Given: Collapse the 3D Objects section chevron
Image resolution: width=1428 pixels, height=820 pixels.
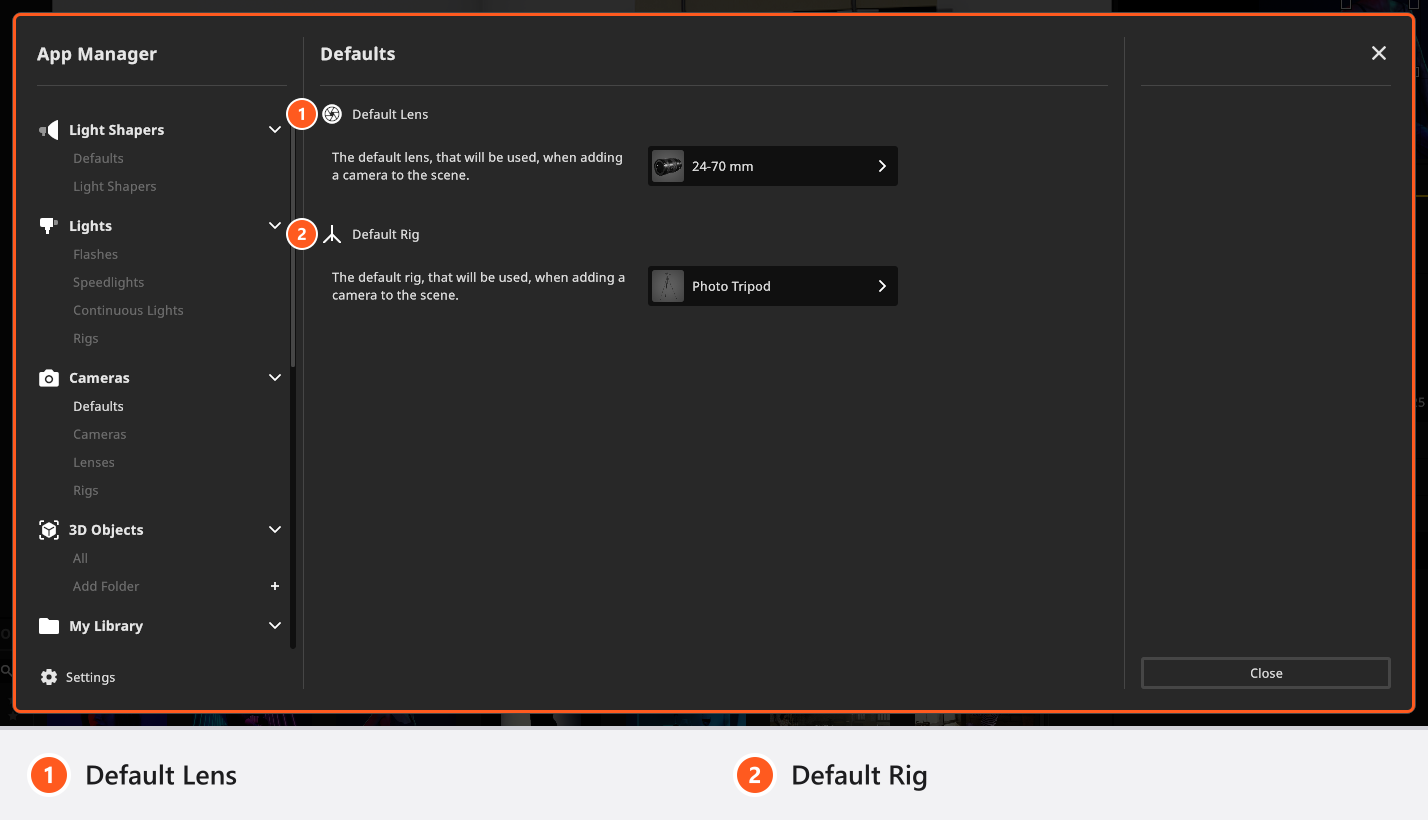Looking at the screenshot, I should 275,530.
